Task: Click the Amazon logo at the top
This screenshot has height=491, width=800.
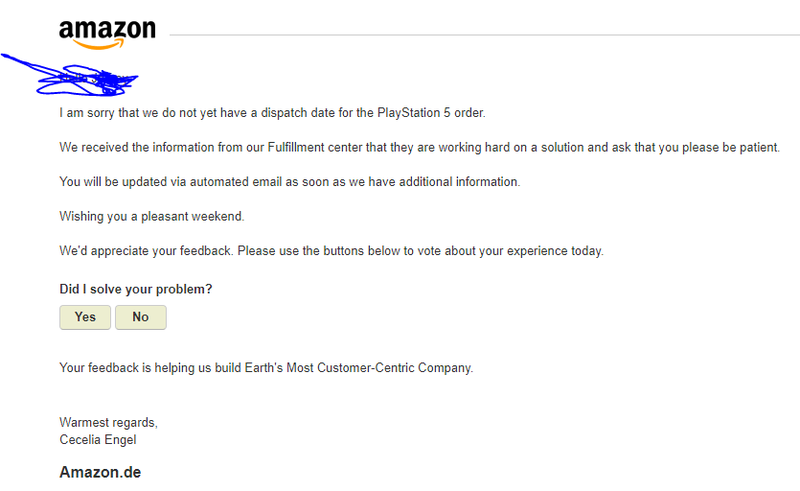Action: (107, 31)
